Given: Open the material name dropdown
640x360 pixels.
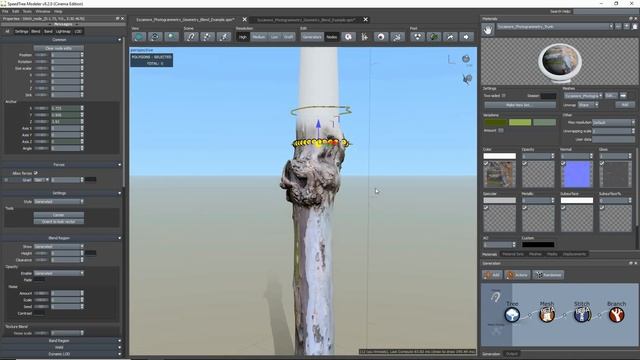Looking at the screenshot, I should 555,27.
